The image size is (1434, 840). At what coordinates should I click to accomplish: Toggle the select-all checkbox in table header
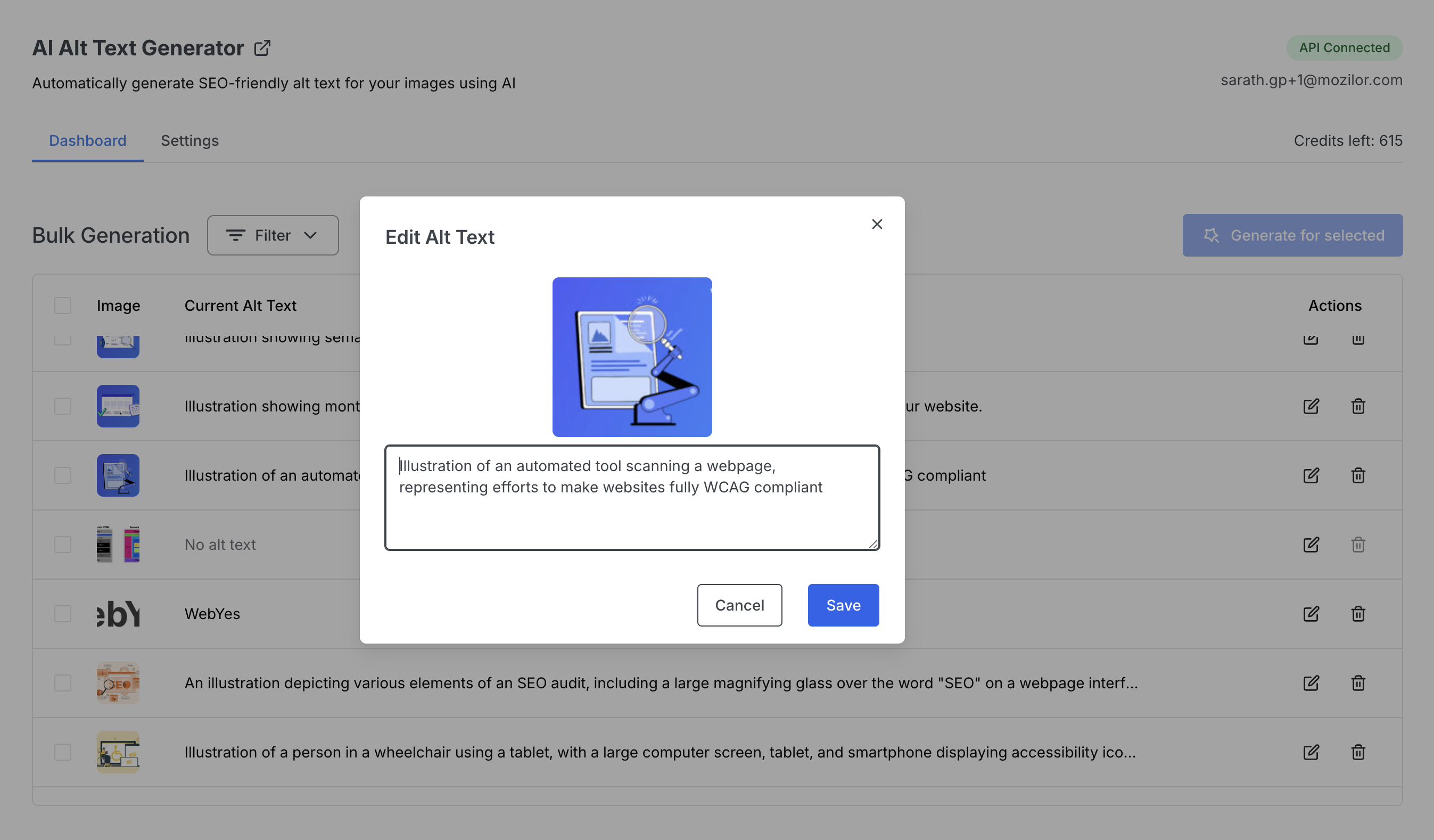tap(63, 306)
